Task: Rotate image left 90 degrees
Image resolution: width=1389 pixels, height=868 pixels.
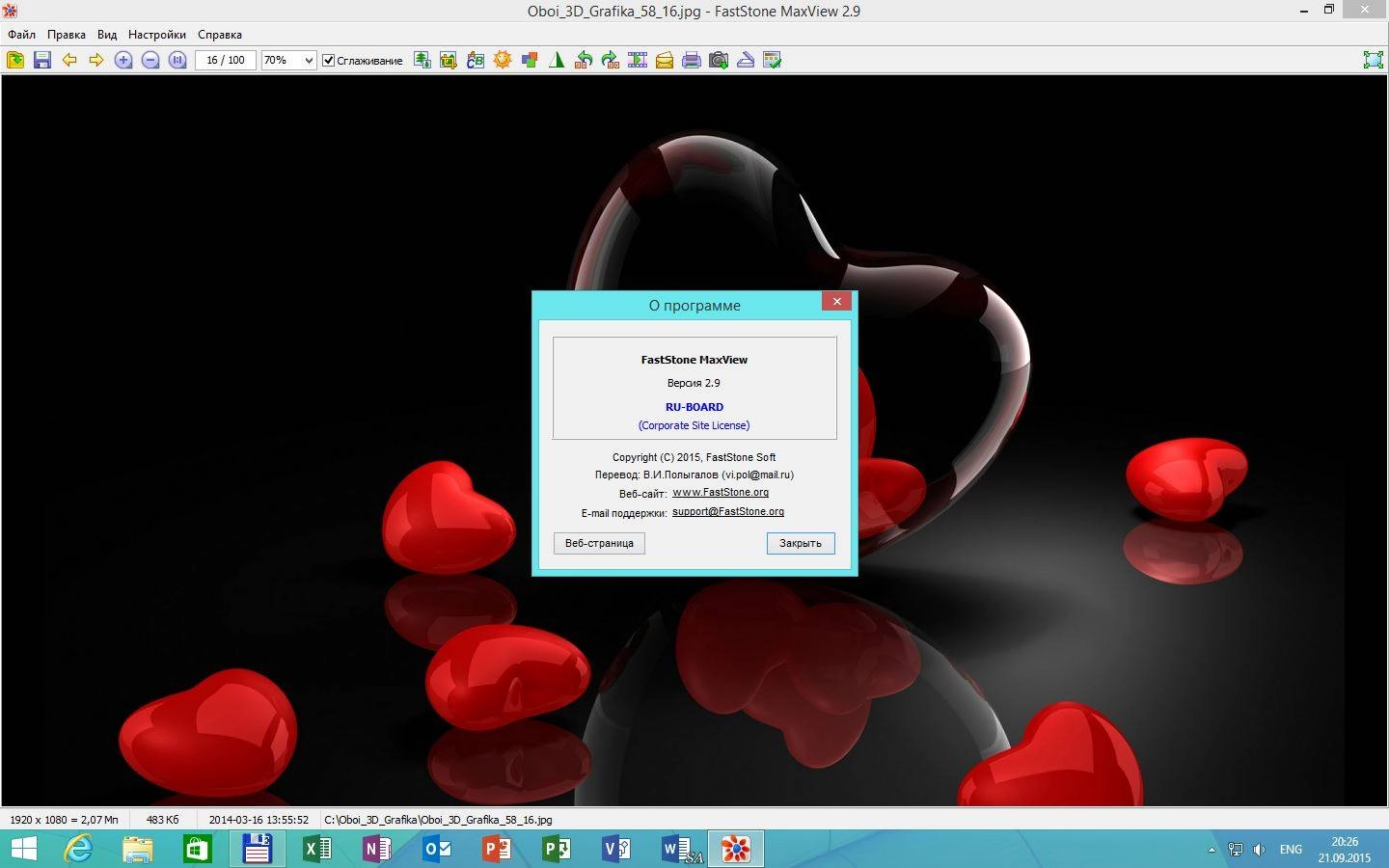Action: [584, 60]
